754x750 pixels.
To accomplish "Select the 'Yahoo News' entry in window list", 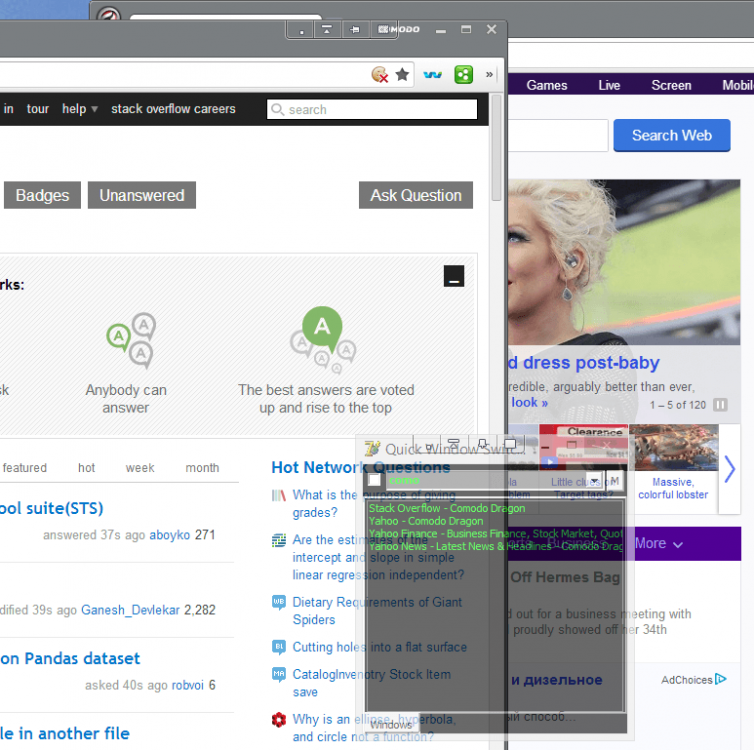I will tap(495, 546).
